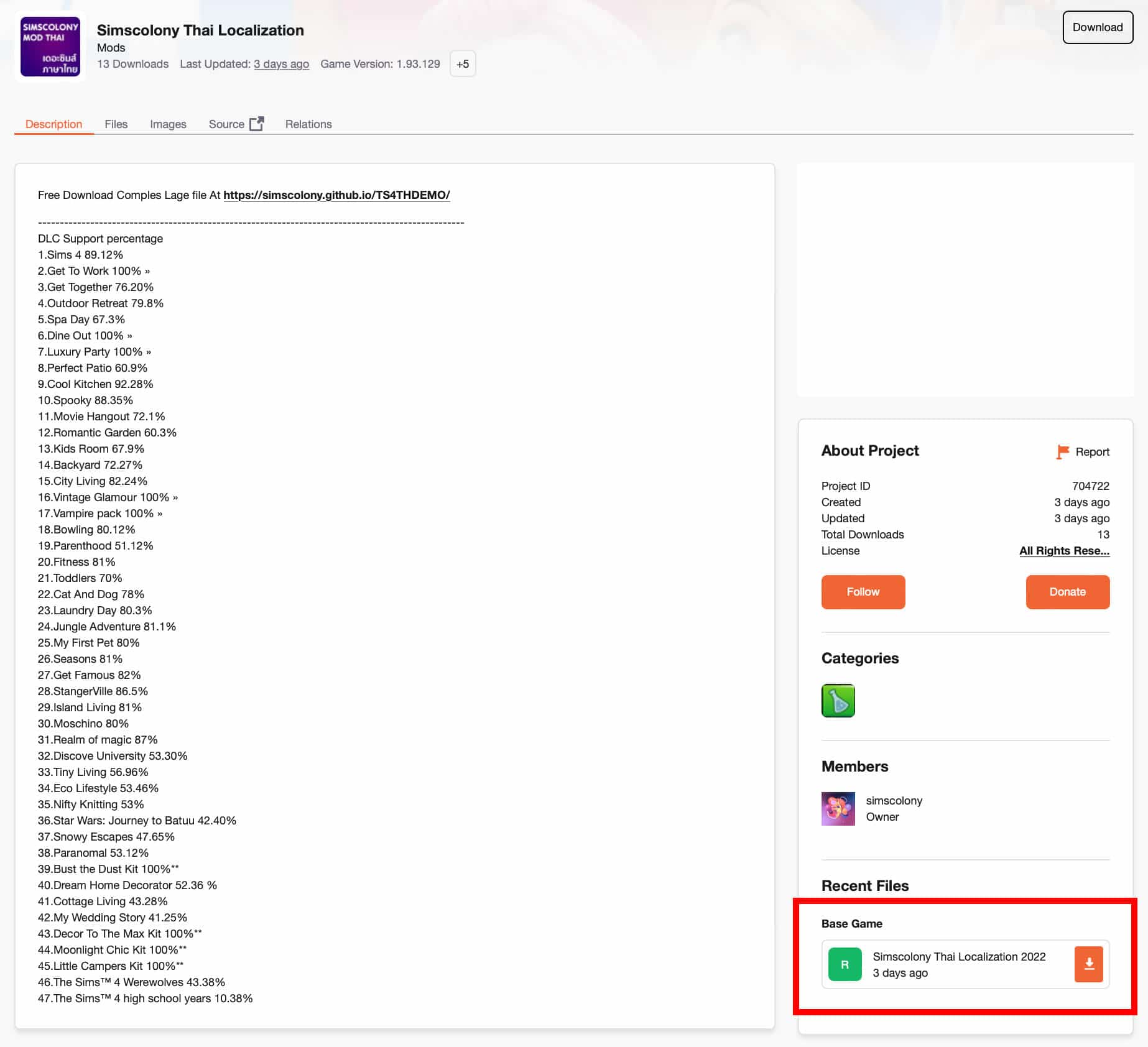Click the line 47.The Sims 4 high school years
Viewport: 1148px width, 1047px height.
145,999
